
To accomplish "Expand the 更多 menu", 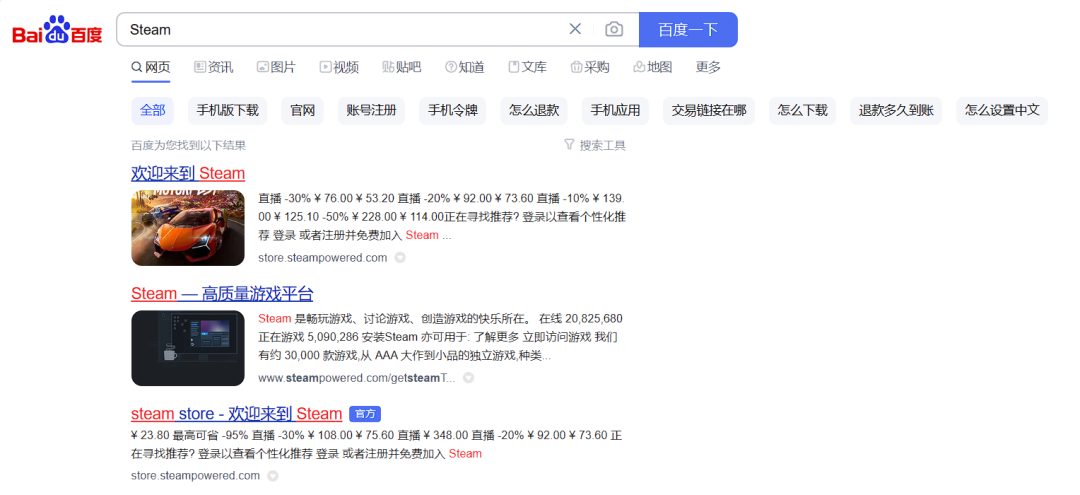I will point(708,67).
